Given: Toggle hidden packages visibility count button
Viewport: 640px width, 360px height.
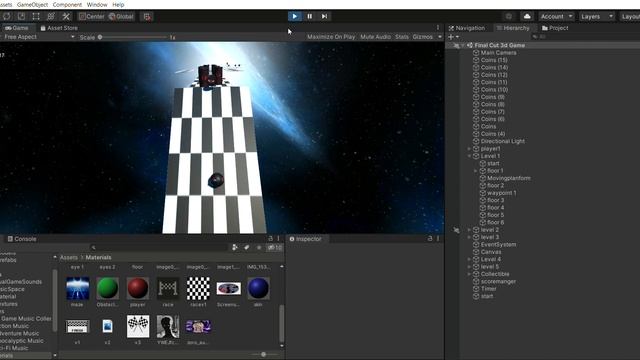Looking at the screenshot, I should click(x=274, y=247).
